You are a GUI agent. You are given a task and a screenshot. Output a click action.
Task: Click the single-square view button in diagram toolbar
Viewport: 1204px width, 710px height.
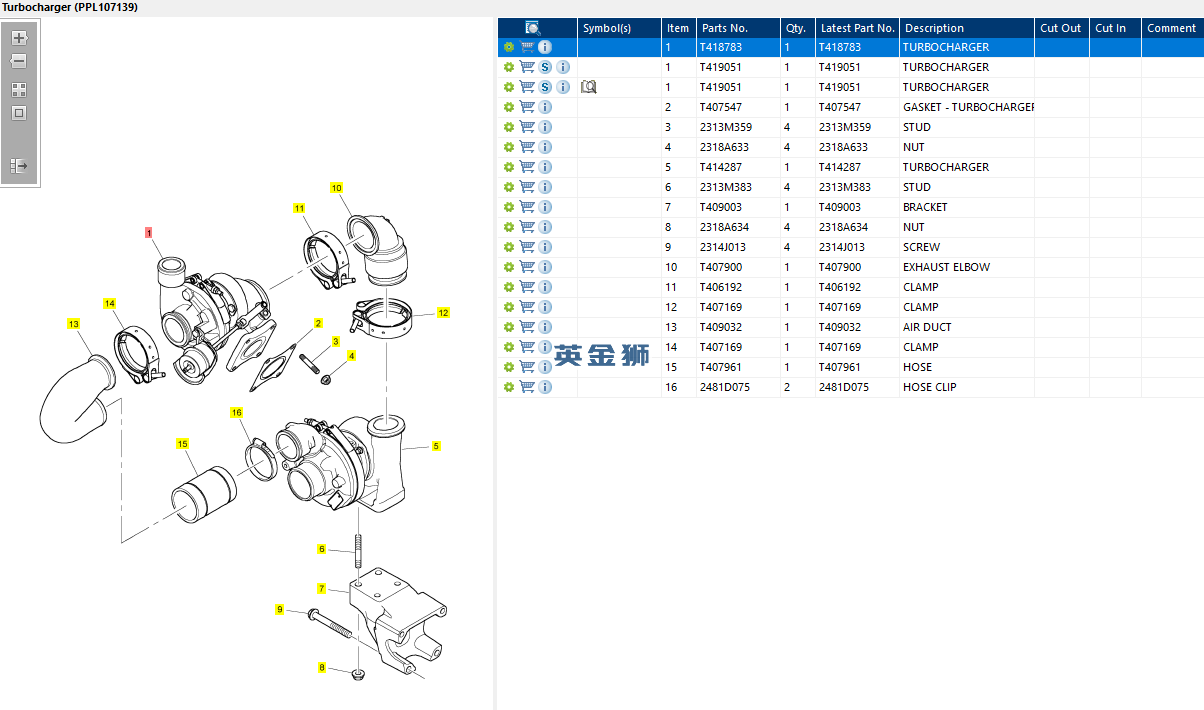[x=19, y=113]
